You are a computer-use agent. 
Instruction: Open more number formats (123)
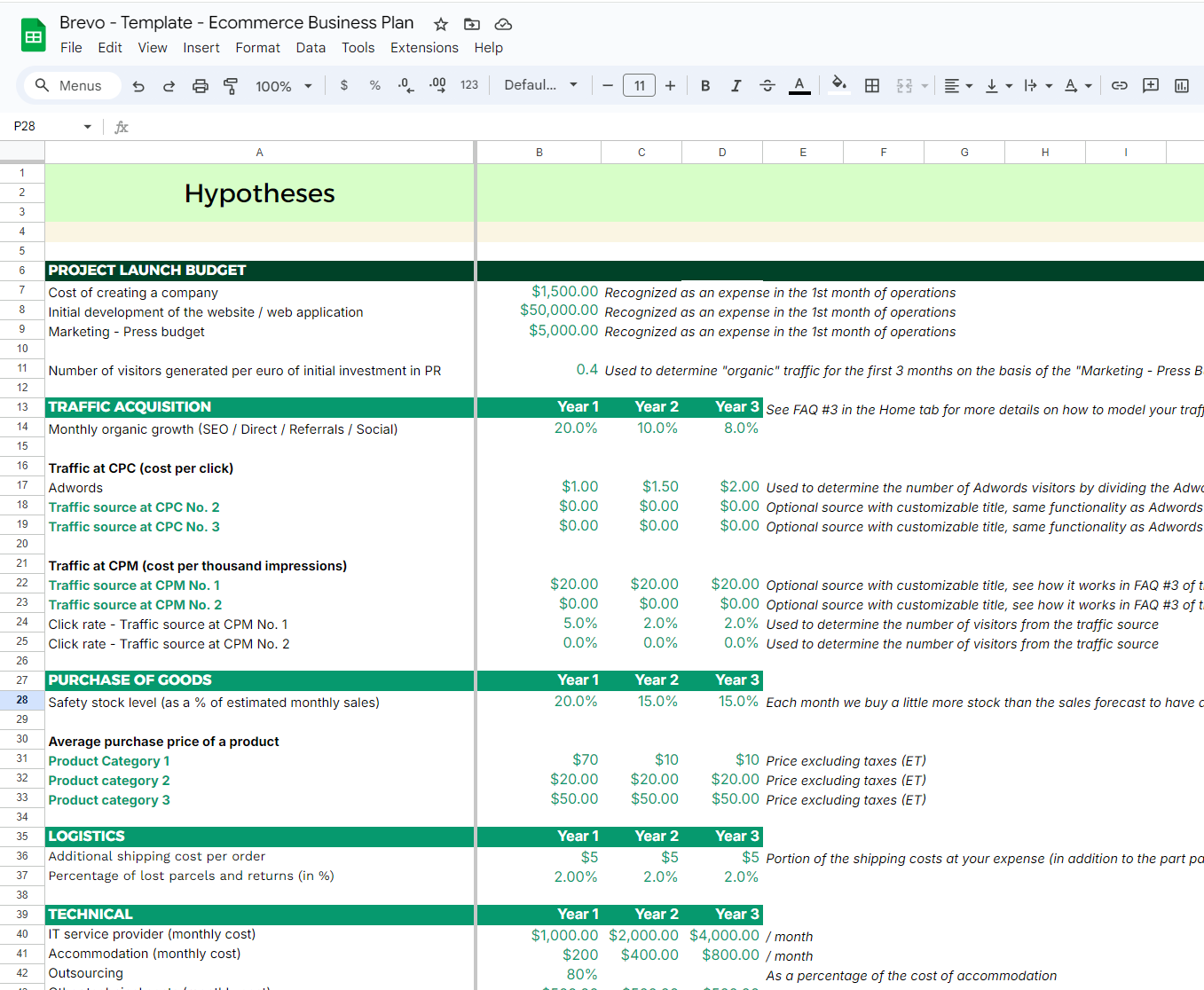pos(469,85)
